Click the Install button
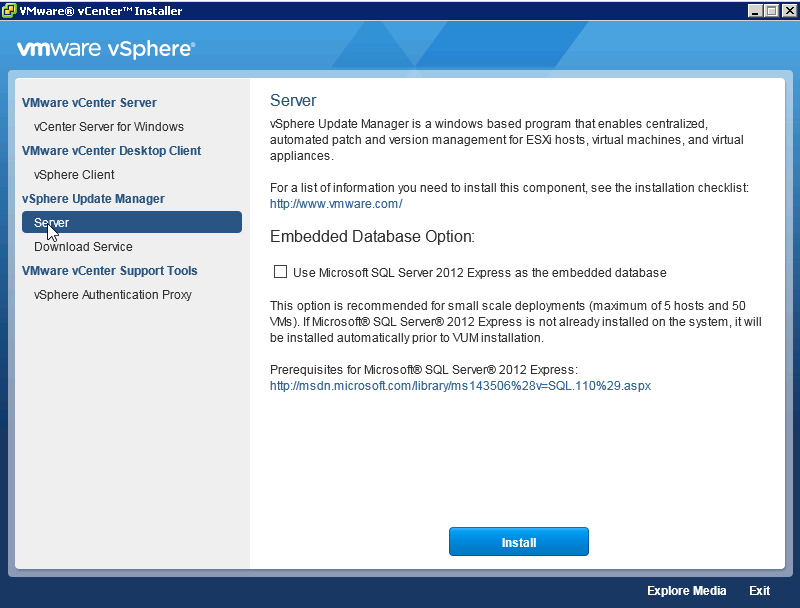Image resolution: width=800 pixels, height=608 pixels. 518,542
